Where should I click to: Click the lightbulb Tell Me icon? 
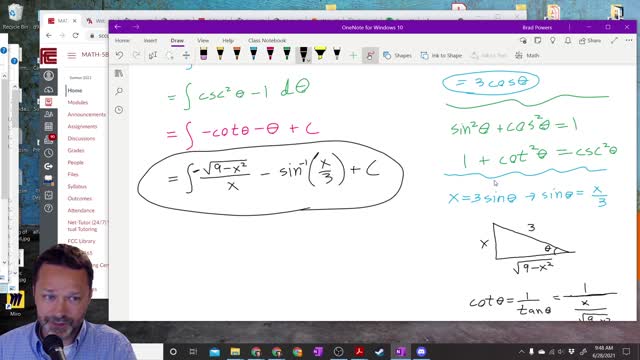click(x=553, y=40)
